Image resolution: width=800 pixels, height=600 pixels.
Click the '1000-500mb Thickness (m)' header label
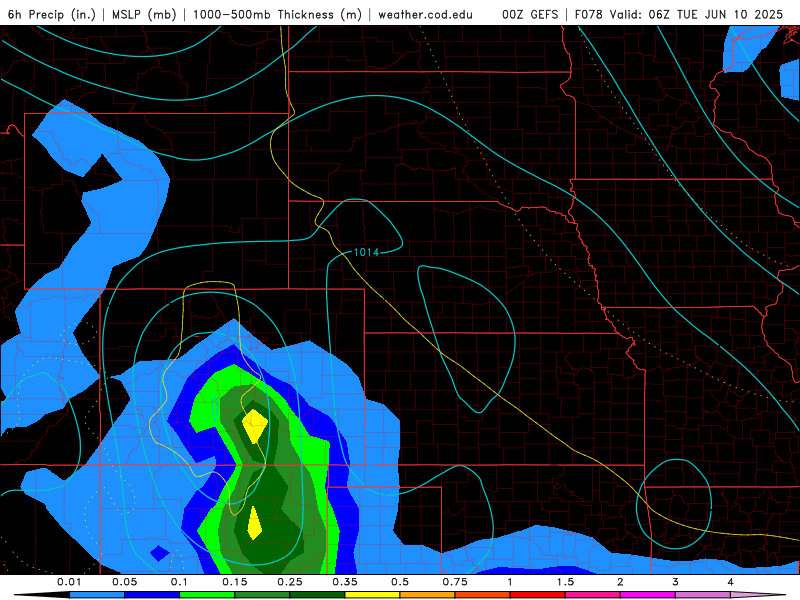point(277,14)
